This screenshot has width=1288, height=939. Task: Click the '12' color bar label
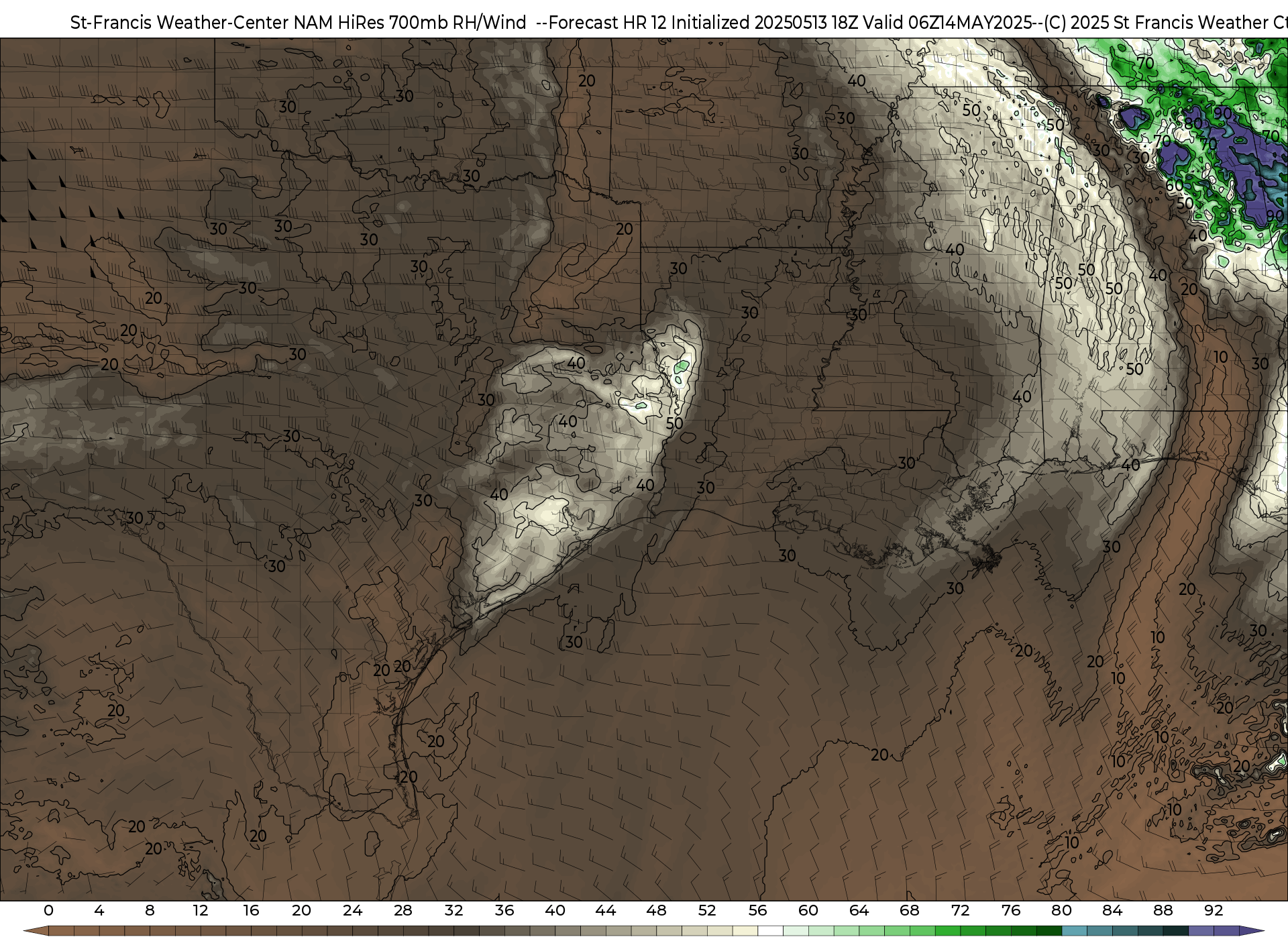tap(201, 911)
